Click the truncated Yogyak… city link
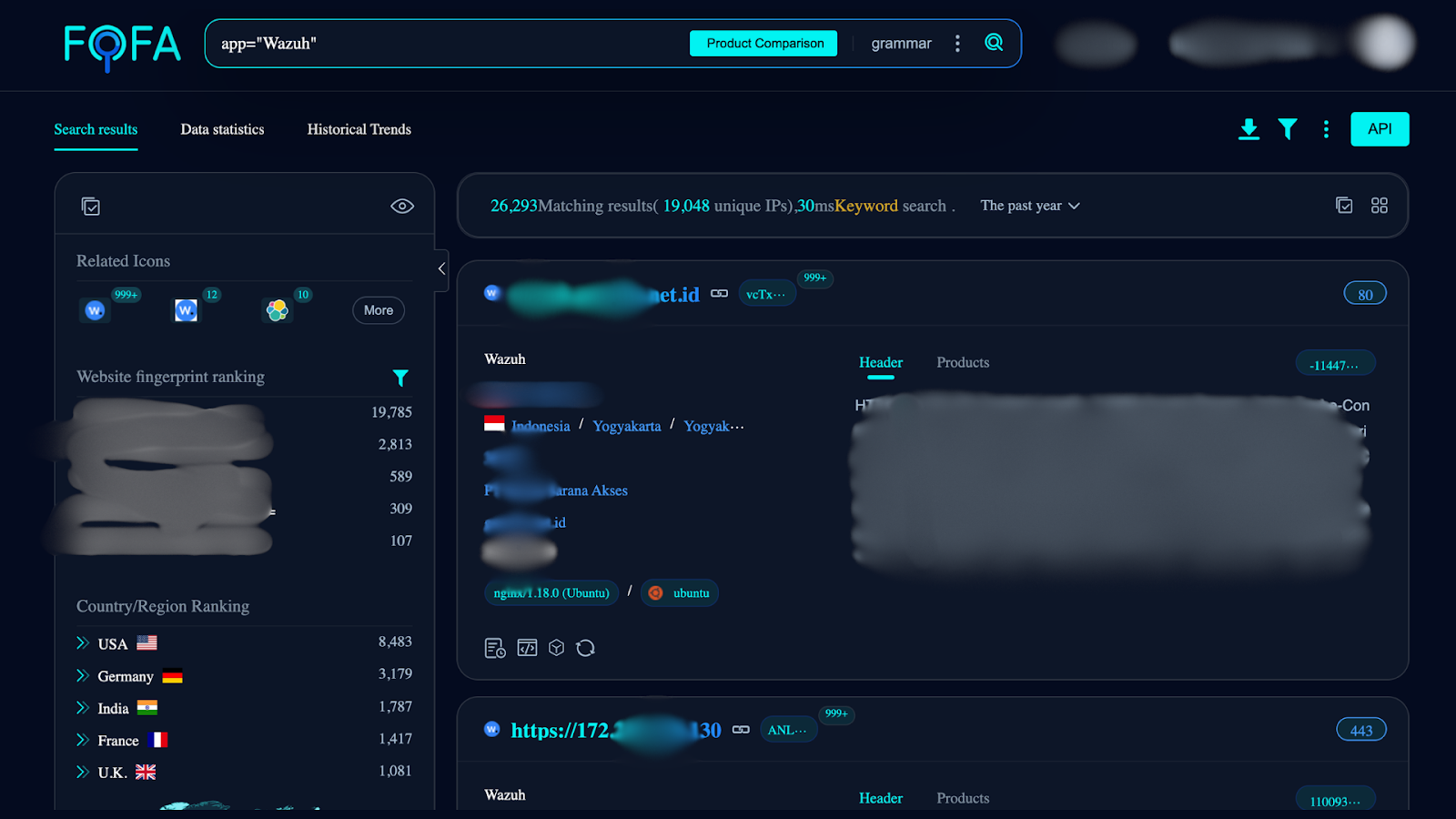This screenshot has width=1456, height=819. pyautogui.click(x=713, y=426)
